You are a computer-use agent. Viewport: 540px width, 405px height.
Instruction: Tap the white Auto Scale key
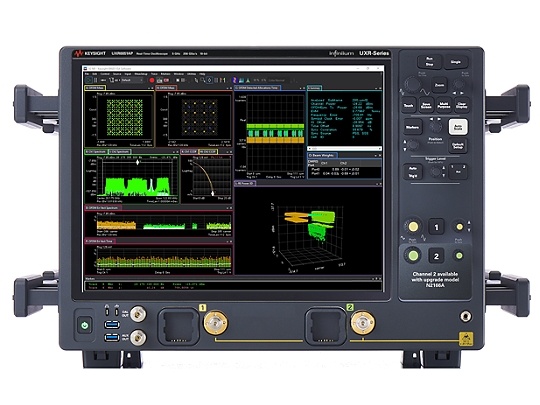click(458, 127)
